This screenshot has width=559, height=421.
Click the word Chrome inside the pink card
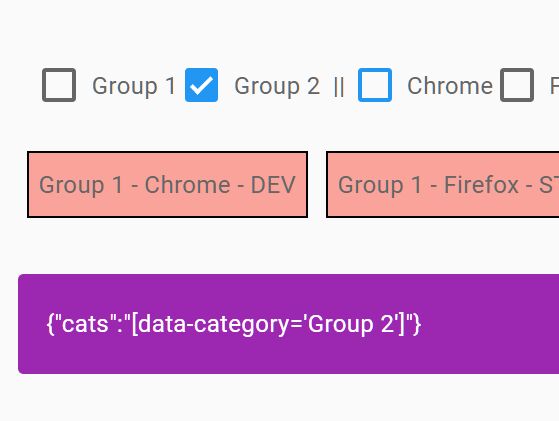(188, 185)
